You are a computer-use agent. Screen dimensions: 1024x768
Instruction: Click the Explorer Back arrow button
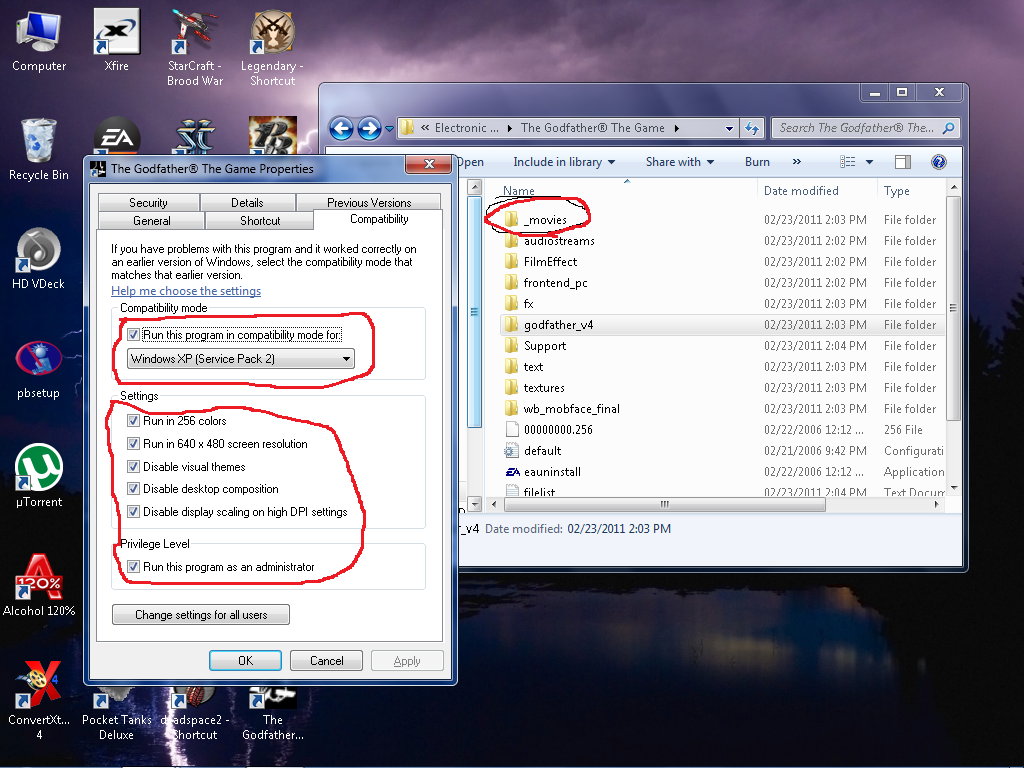click(341, 129)
